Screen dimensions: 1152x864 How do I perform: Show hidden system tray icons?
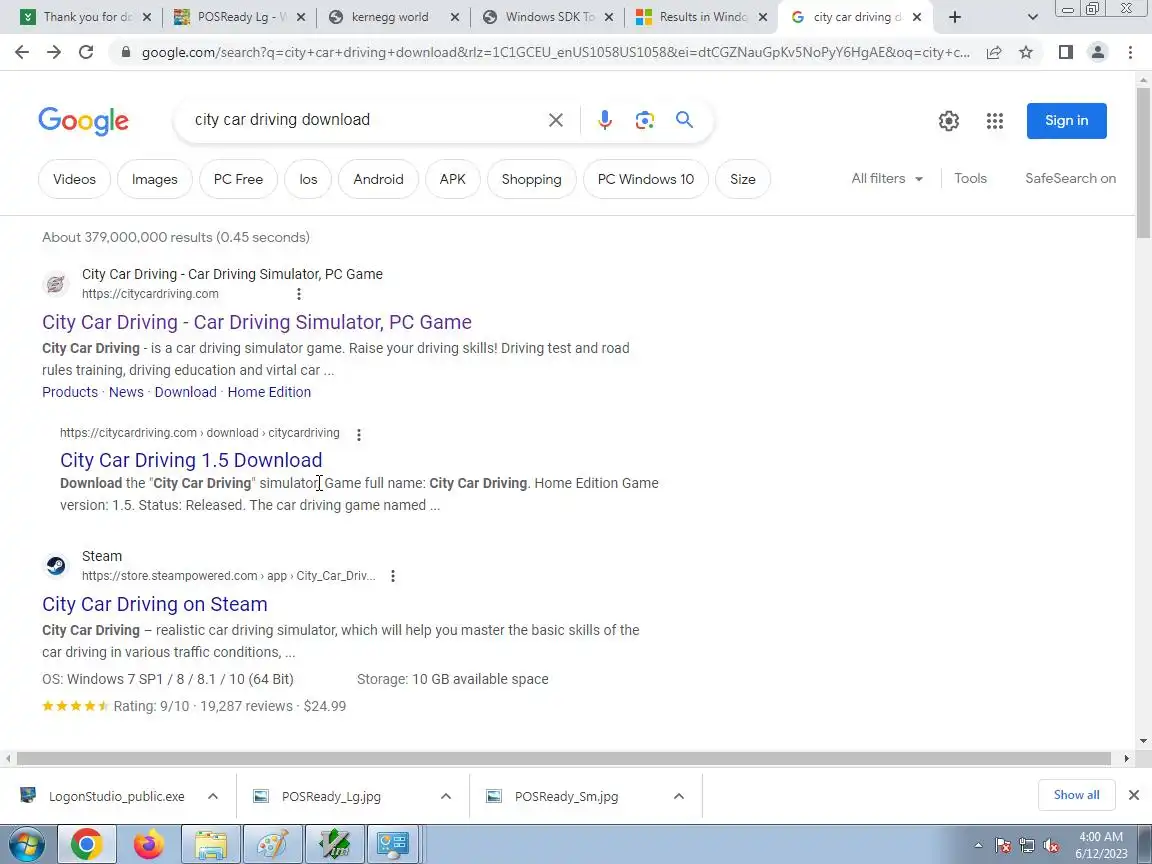(x=978, y=846)
